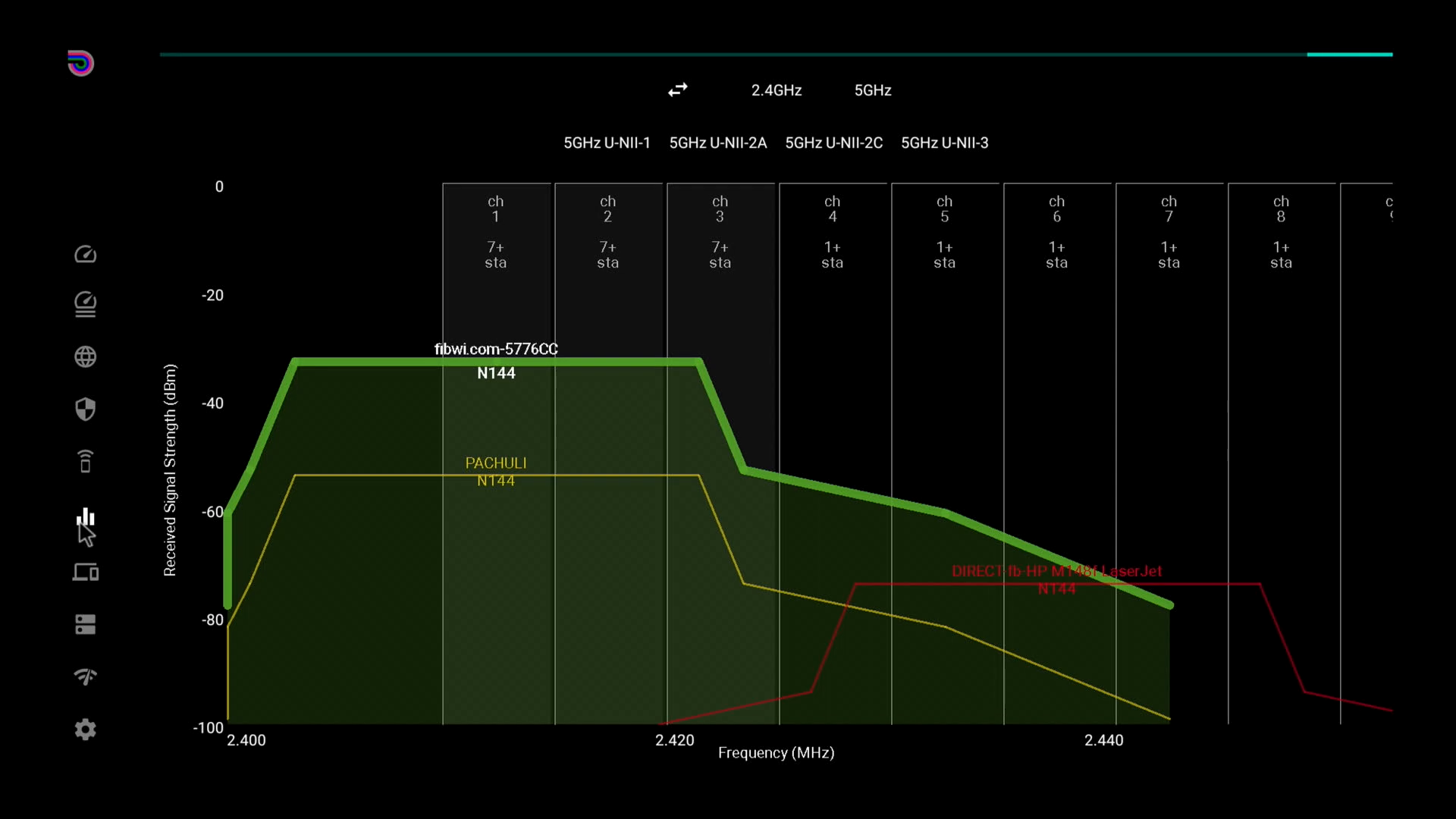1456x819 pixels.
Task: Click the globe internet icon in sidebar
Action: click(x=85, y=356)
